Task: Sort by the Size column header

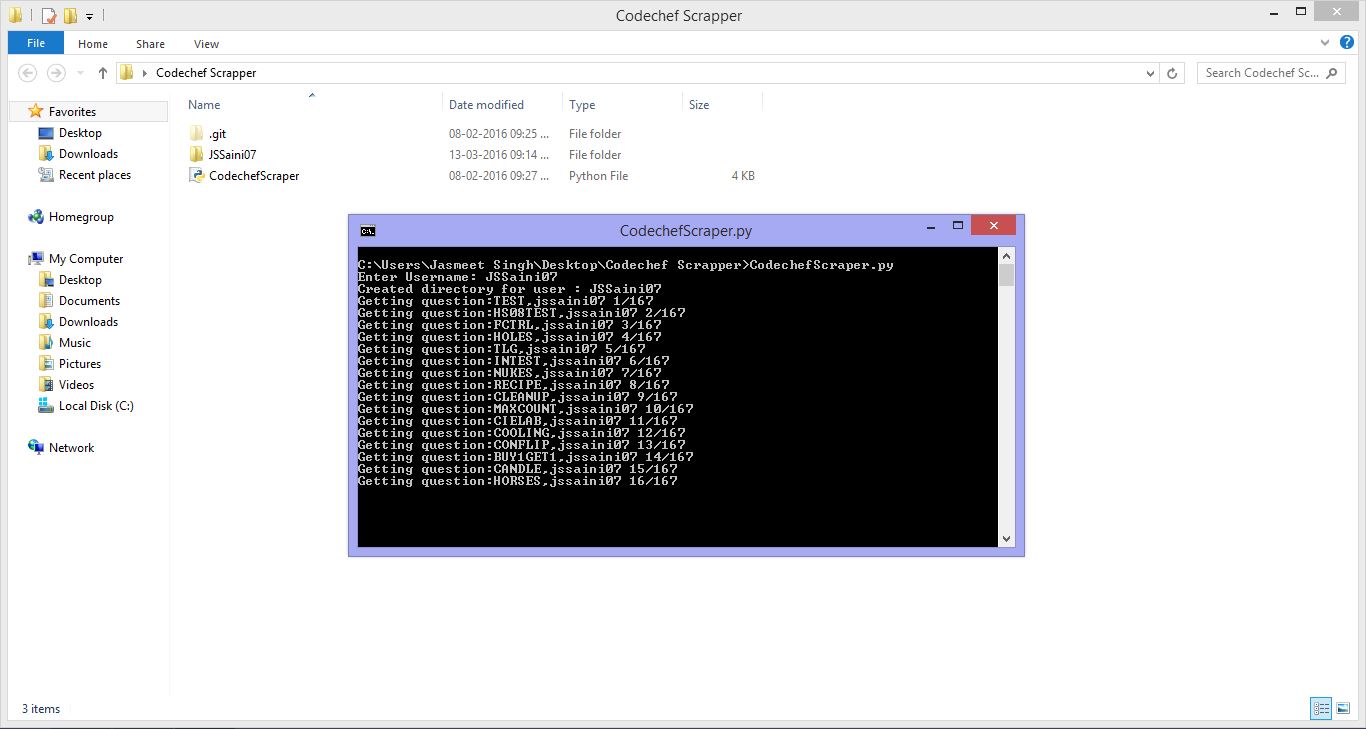Action: point(699,105)
